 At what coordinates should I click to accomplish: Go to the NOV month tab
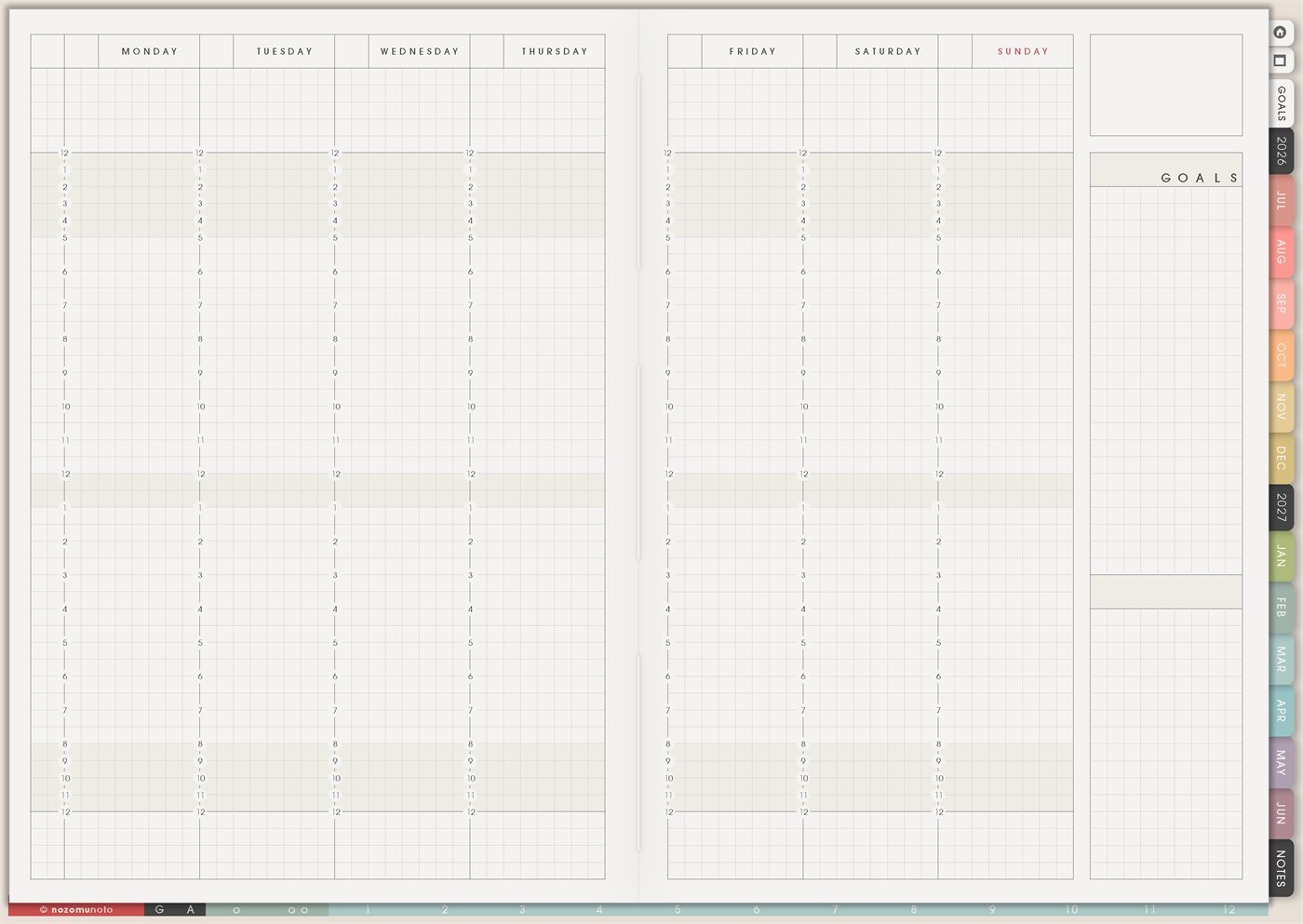pyautogui.click(x=1282, y=406)
